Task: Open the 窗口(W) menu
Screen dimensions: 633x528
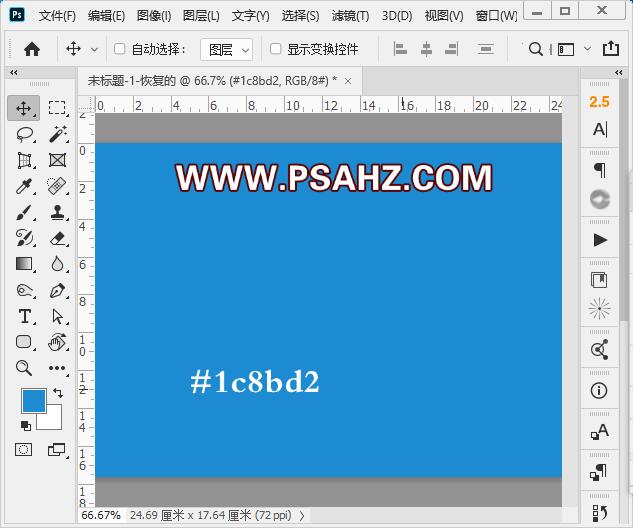Action: 497,16
